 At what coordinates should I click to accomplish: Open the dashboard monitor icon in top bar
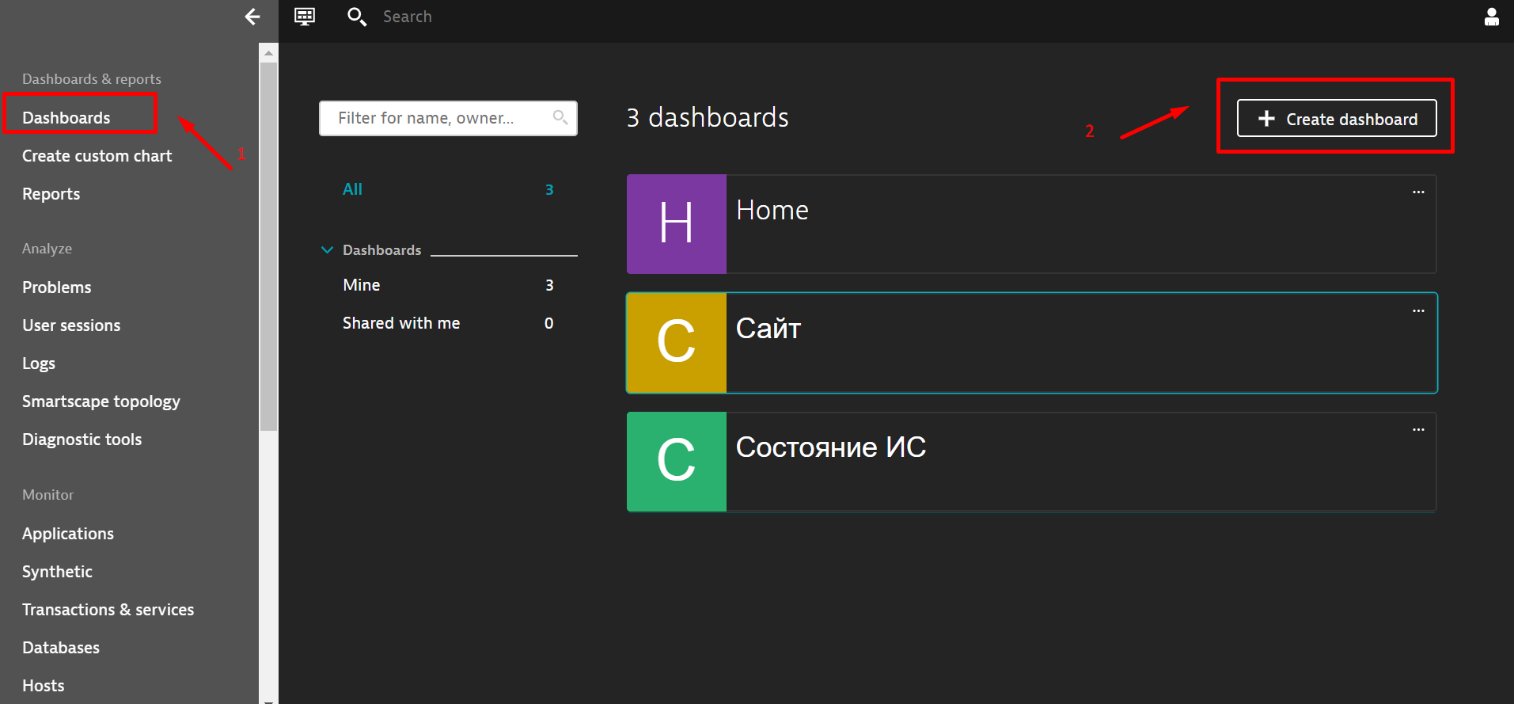[305, 16]
